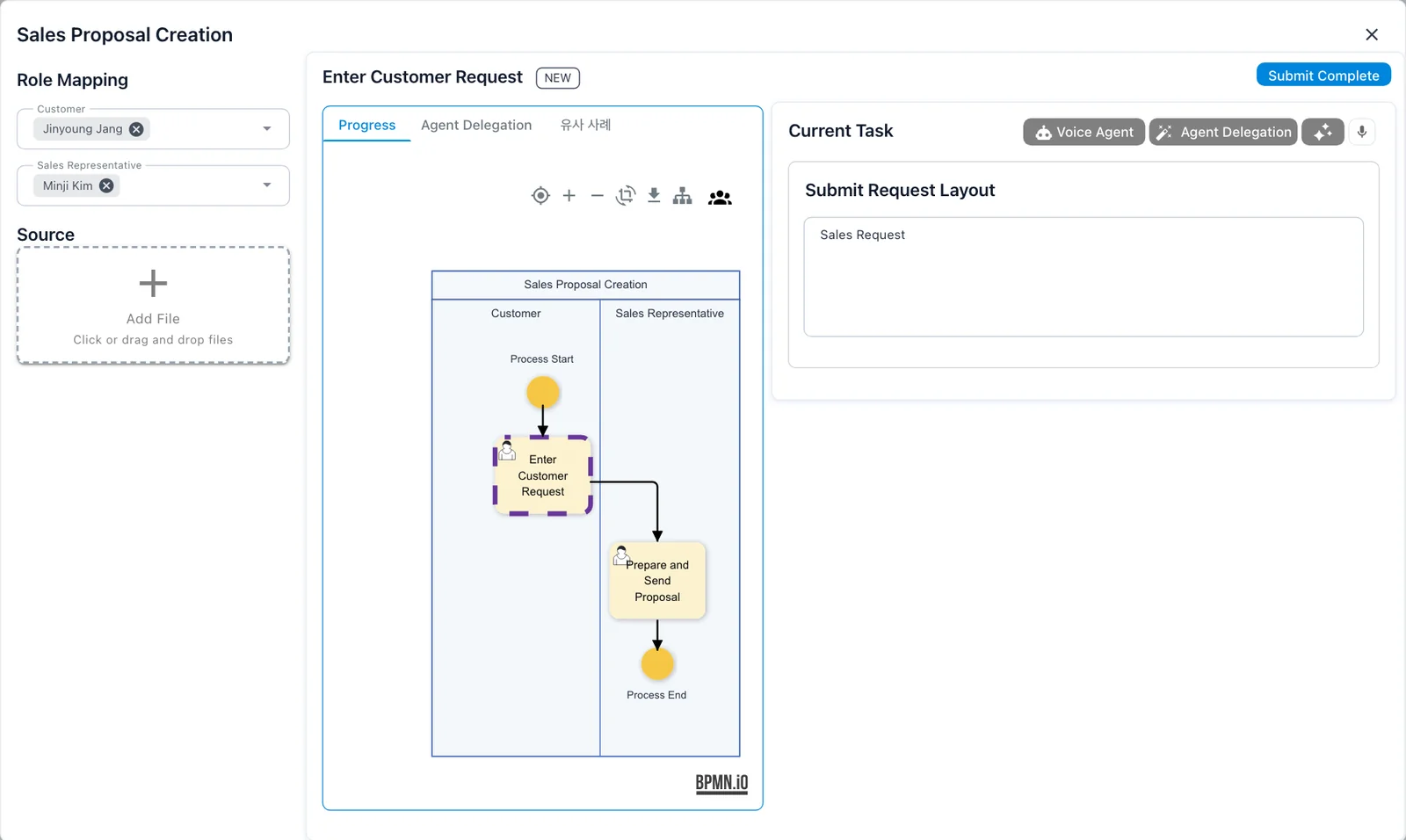Remove Minji Kim chip from Sales Representative
This screenshot has height=840, width=1406.
point(106,185)
